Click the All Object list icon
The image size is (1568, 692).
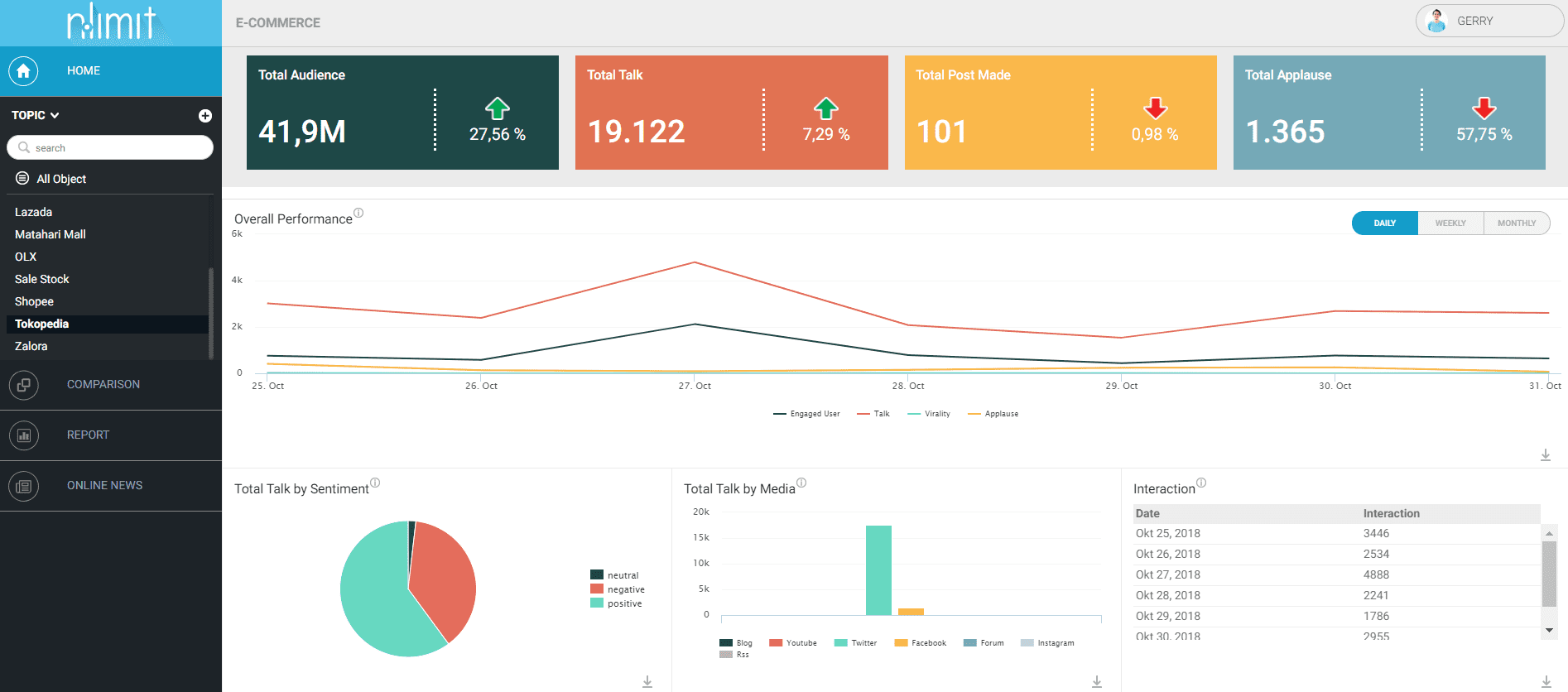point(22,179)
